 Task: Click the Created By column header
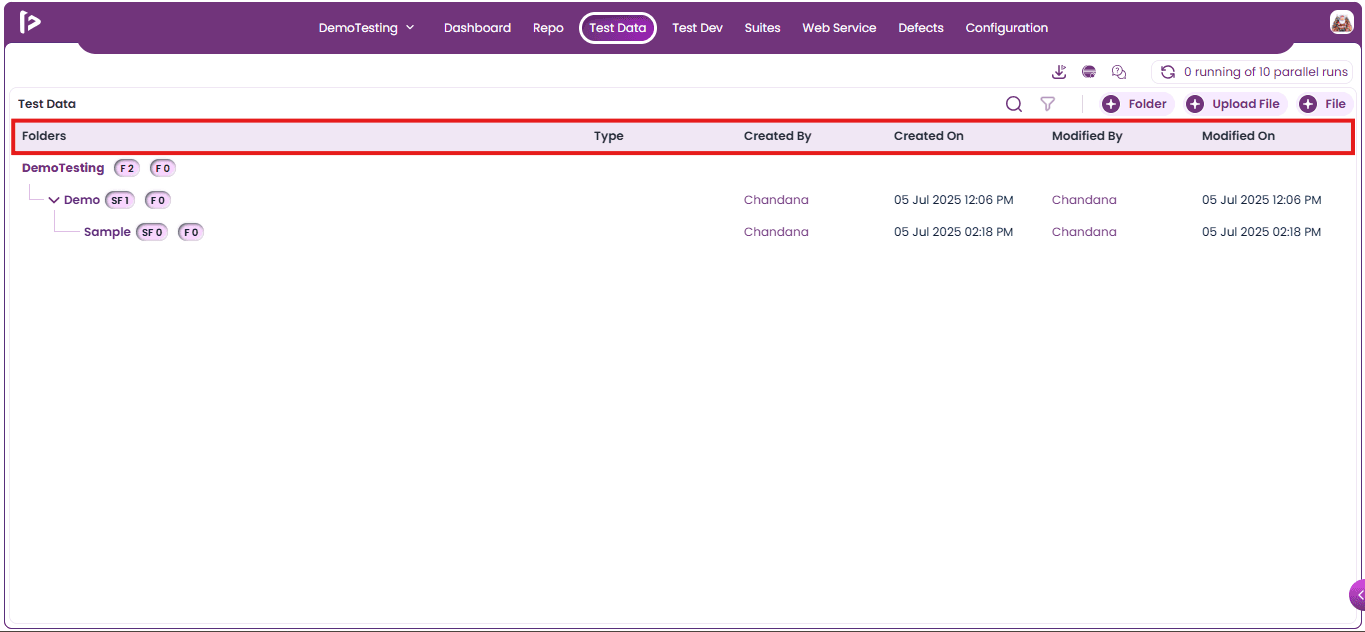coord(778,136)
